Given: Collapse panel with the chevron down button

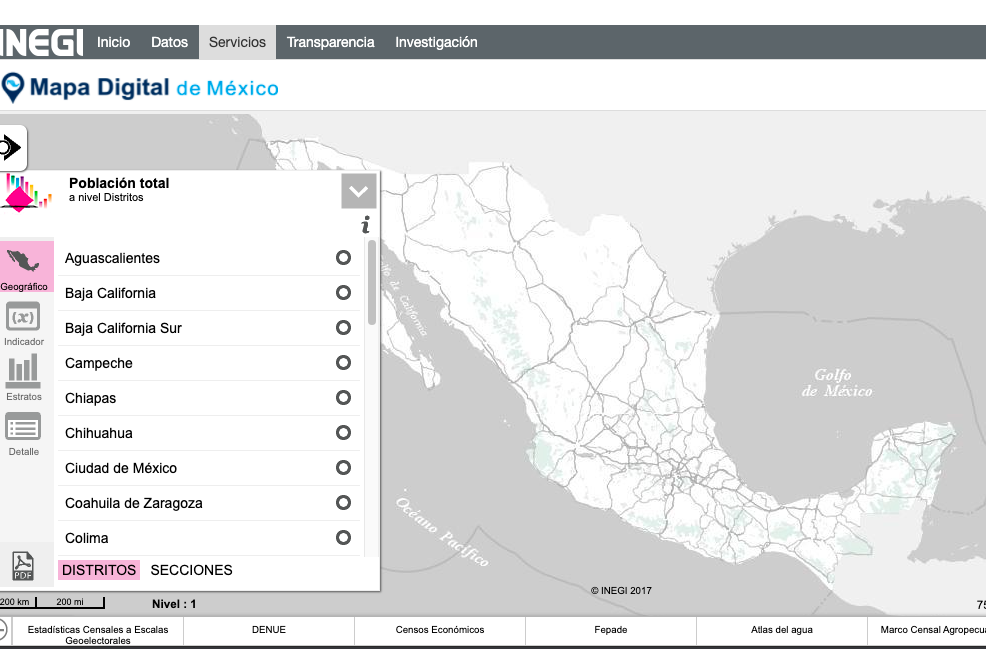Looking at the screenshot, I should point(359,191).
